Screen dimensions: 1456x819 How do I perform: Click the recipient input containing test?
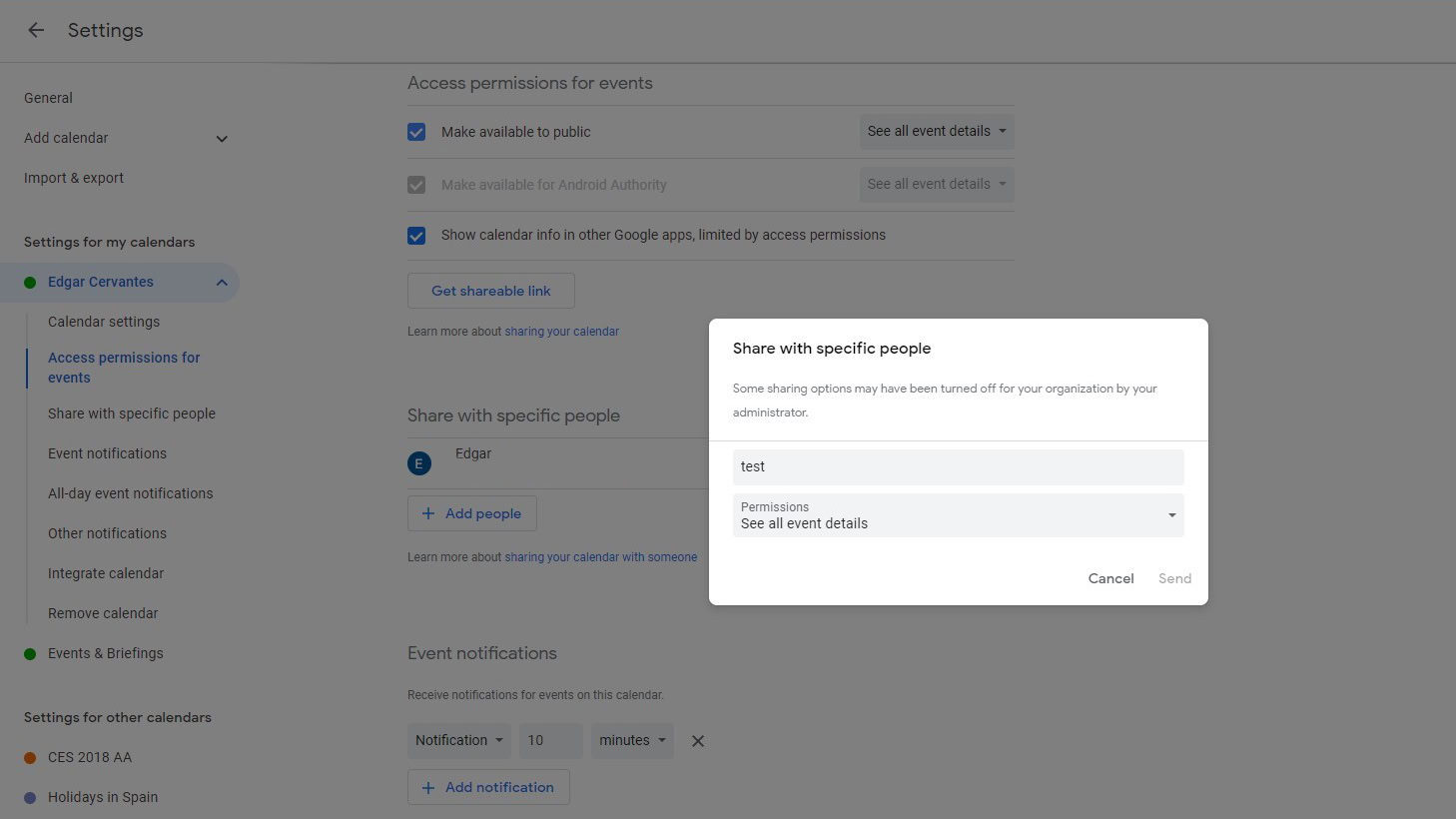[x=957, y=466]
